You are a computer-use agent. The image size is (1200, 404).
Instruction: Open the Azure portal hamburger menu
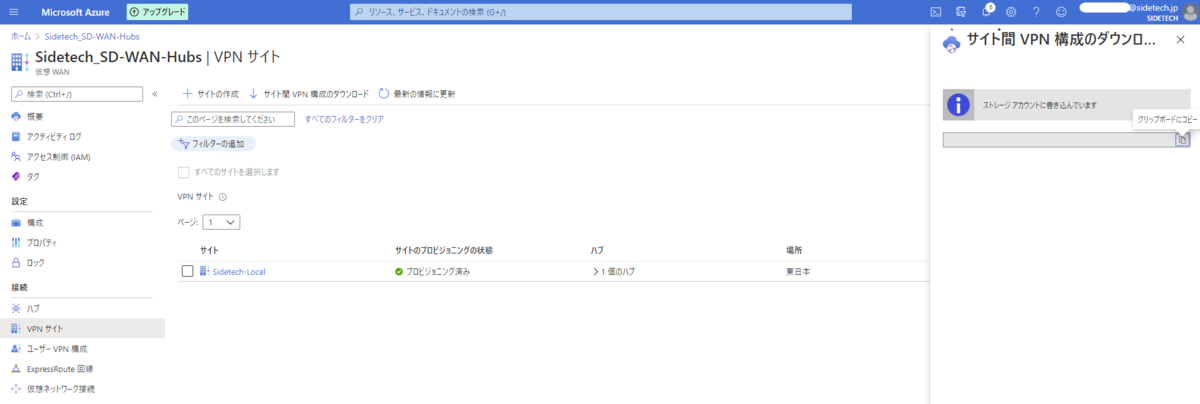point(16,11)
